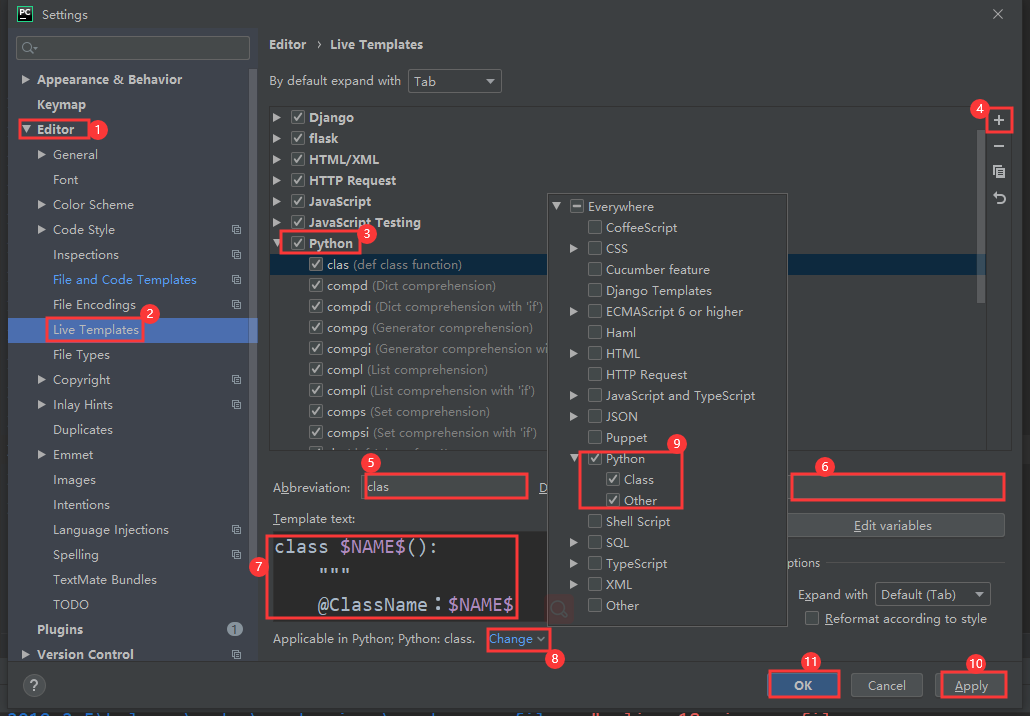The height and width of the screenshot is (716, 1030).
Task: Click OK to confirm settings
Action: click(x=803, y=685)
